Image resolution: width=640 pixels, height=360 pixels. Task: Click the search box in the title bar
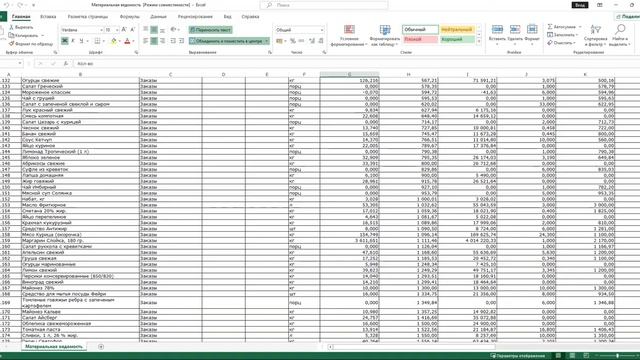(324, 5)
